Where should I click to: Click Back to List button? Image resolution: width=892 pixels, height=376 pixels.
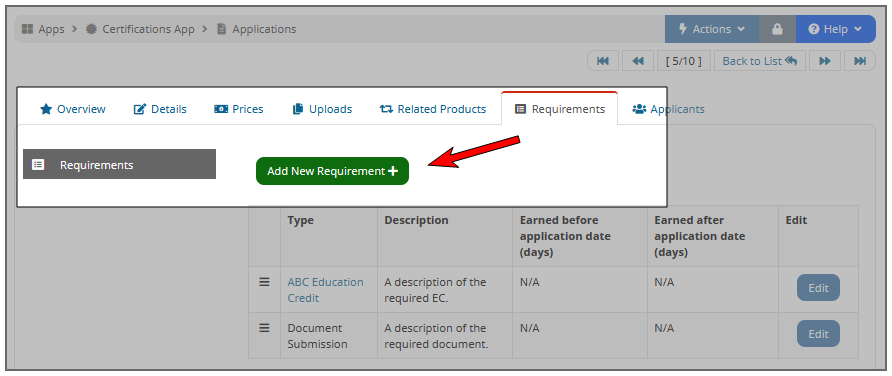pyautogui.click(x=760, y=61)
